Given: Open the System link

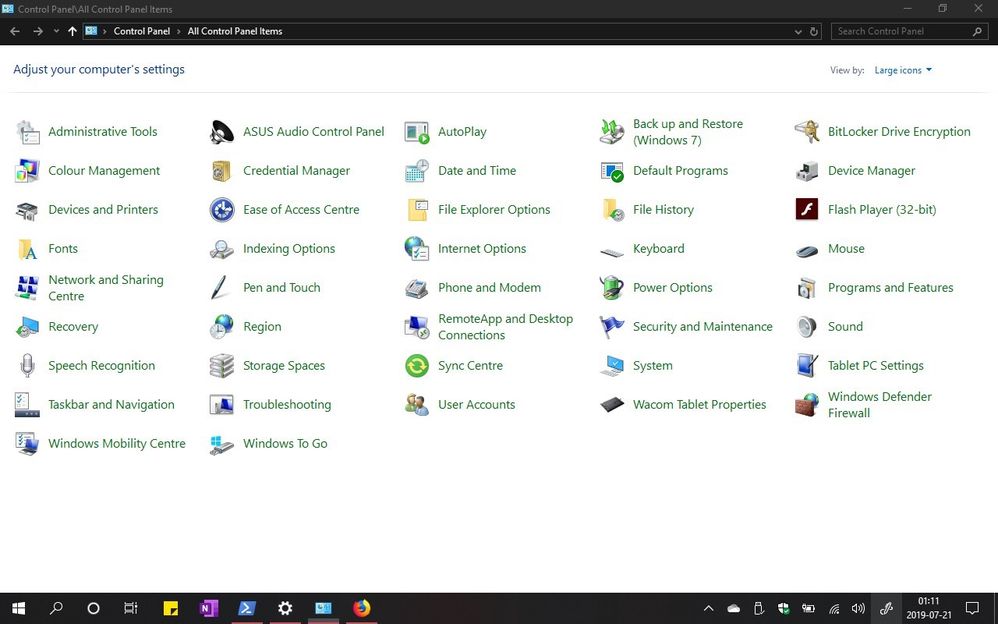Looking at the screenshot, I should click(x=652, y=365).
